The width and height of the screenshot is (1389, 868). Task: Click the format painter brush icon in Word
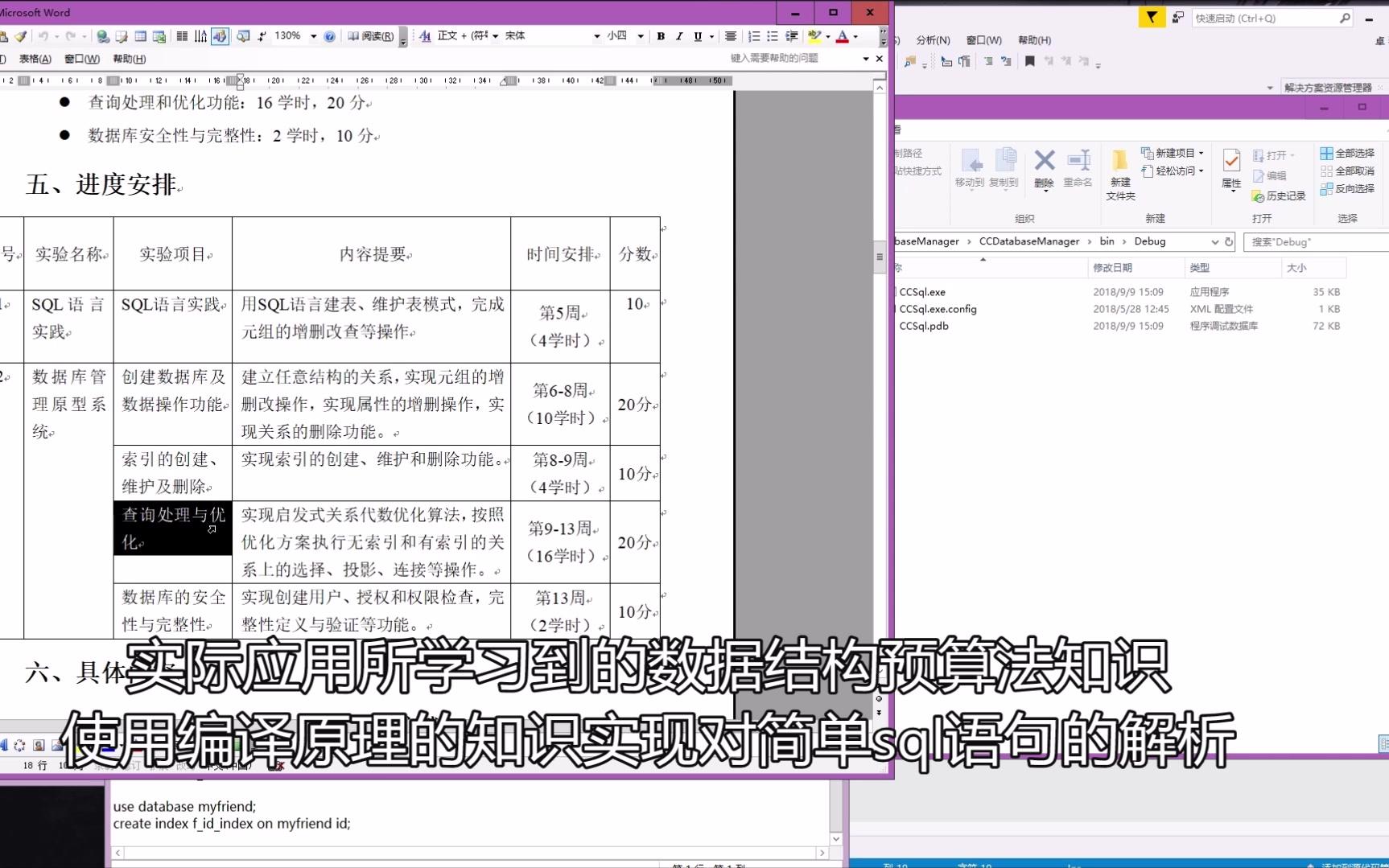click(x=22, y=36)
